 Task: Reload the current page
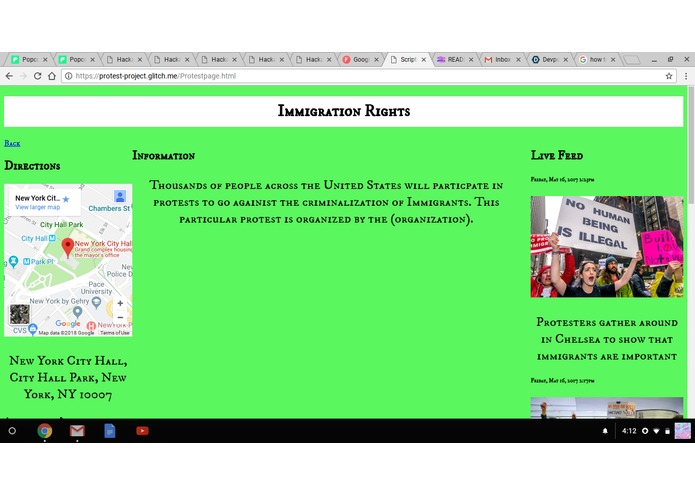pos(38,76)
